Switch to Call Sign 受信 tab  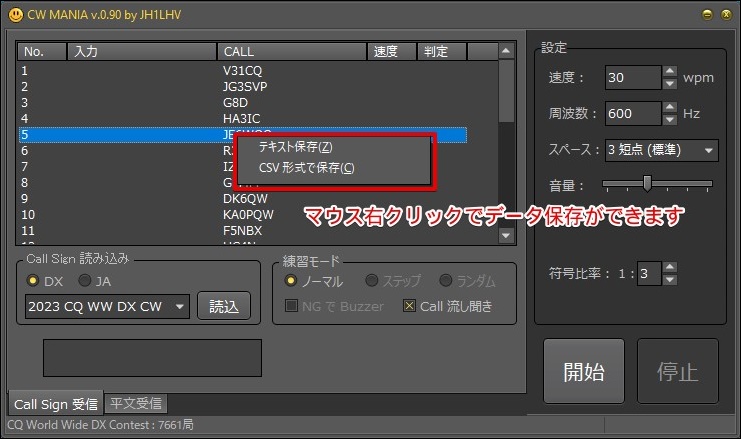56,405
